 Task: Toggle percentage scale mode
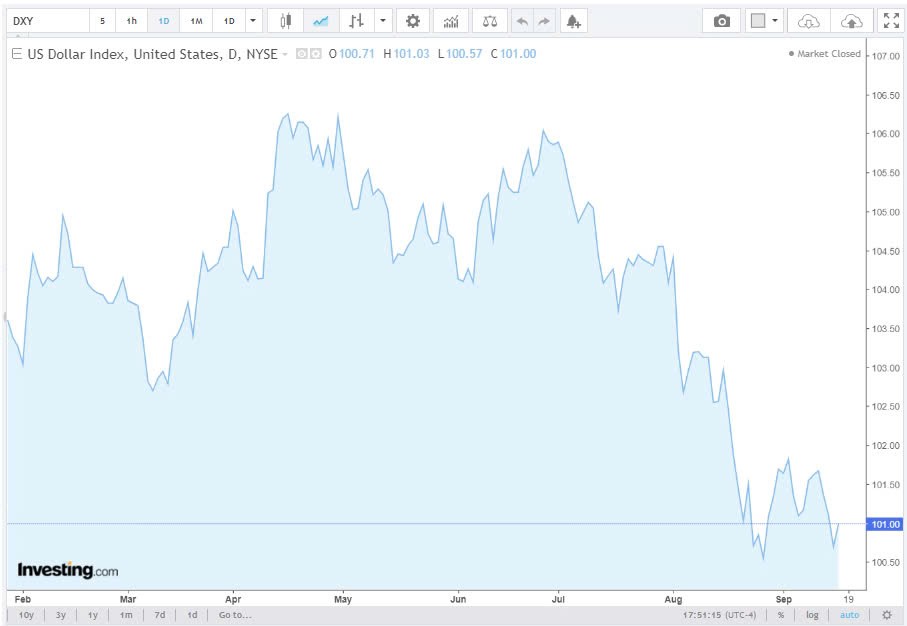pyautogui.click(x=781, y=615)
